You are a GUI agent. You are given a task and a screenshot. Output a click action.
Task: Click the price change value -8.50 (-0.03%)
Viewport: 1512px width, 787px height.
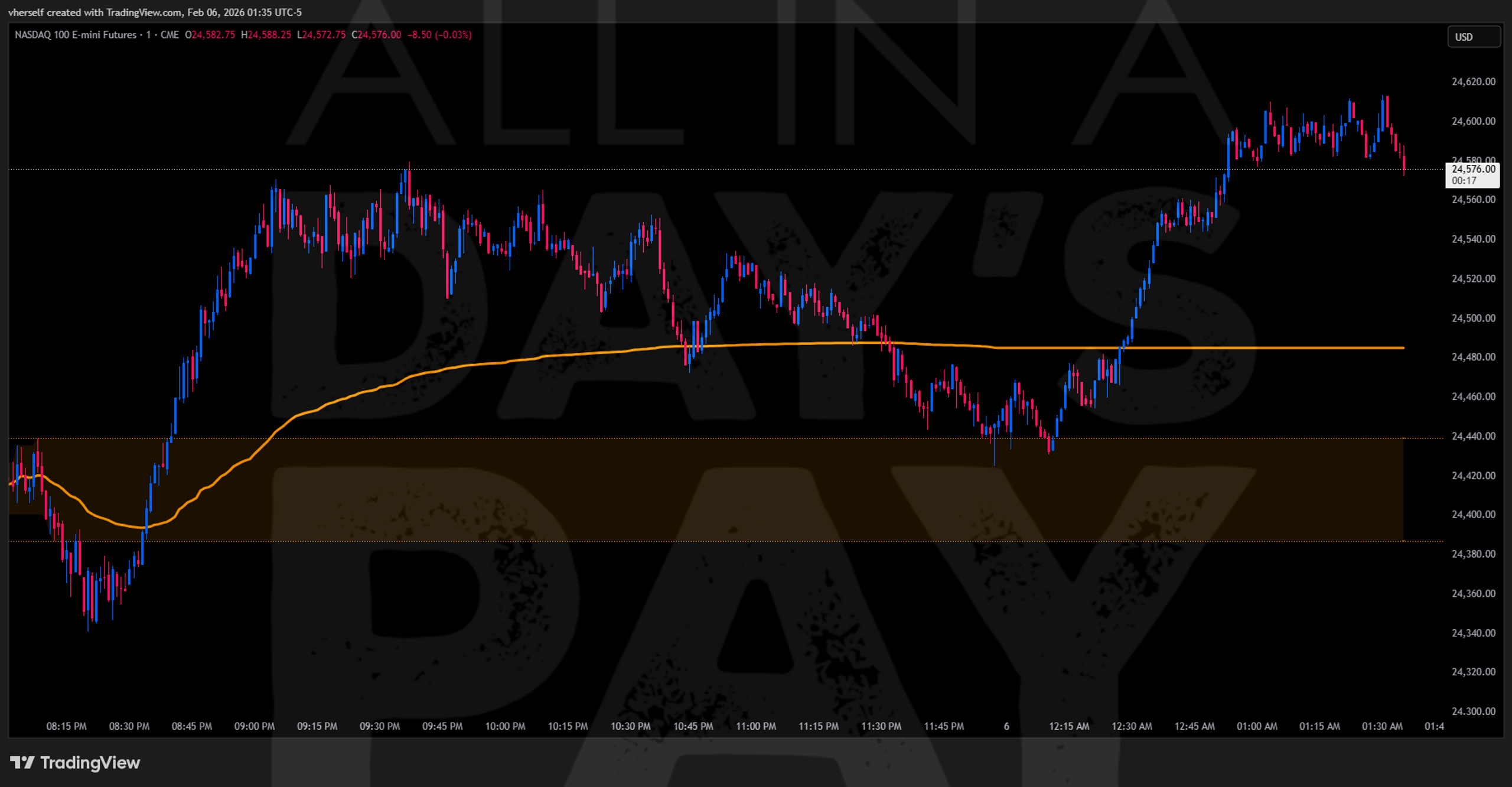pos(439,35)
